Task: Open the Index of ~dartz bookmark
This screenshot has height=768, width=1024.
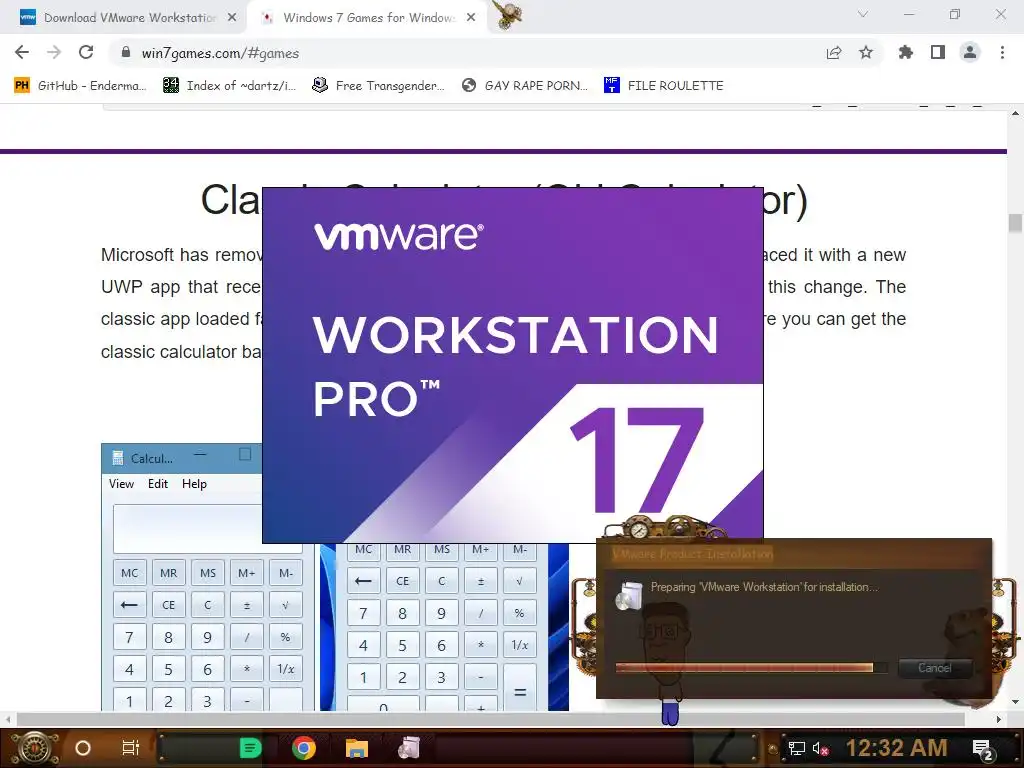Action: coord(229,86)
